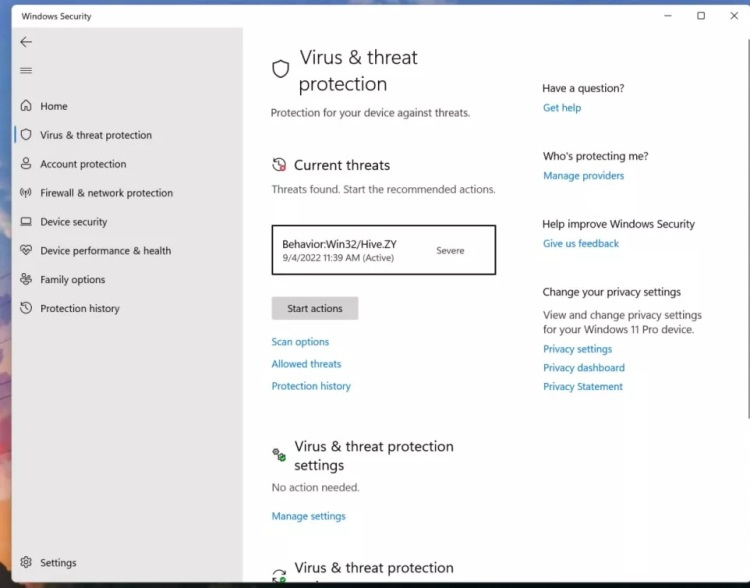Open Protection history in the sidebar

80,309
